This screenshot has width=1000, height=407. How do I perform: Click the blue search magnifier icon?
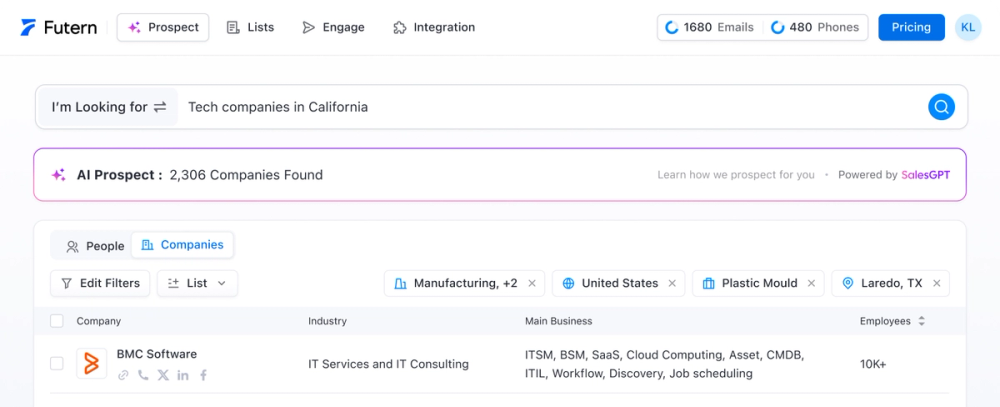(x=941, y=107)
